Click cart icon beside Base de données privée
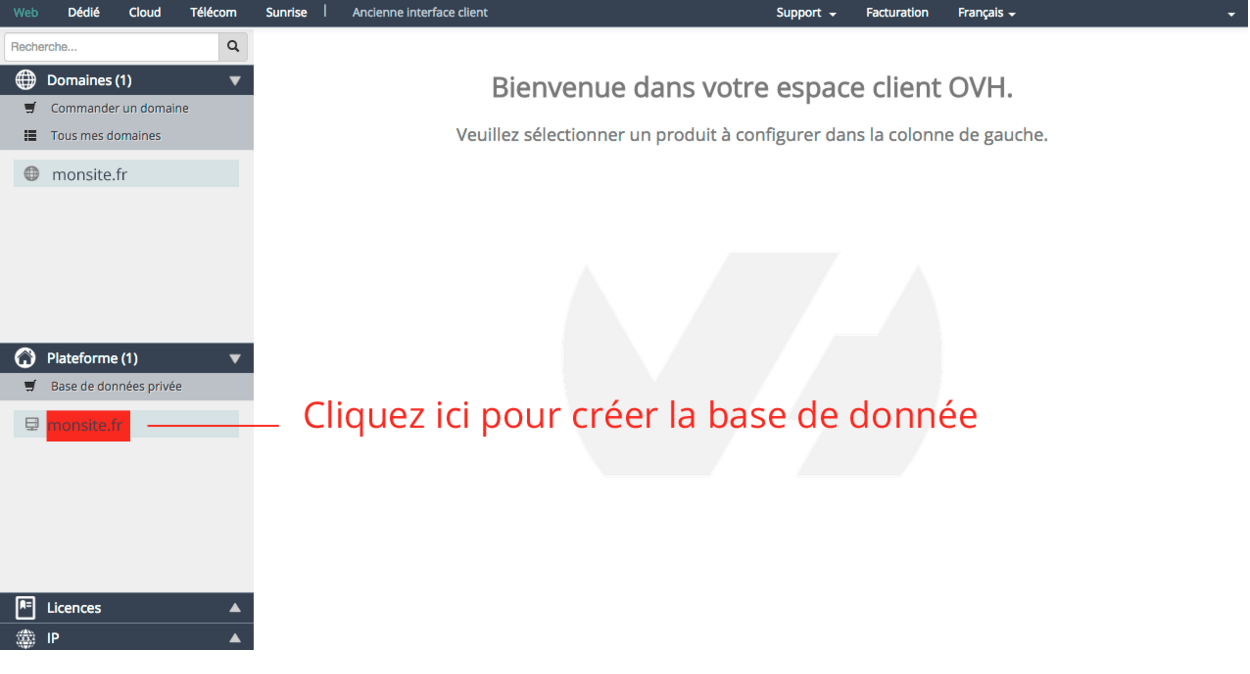Viewport: 1250px width, 674px height. [30, 386]
